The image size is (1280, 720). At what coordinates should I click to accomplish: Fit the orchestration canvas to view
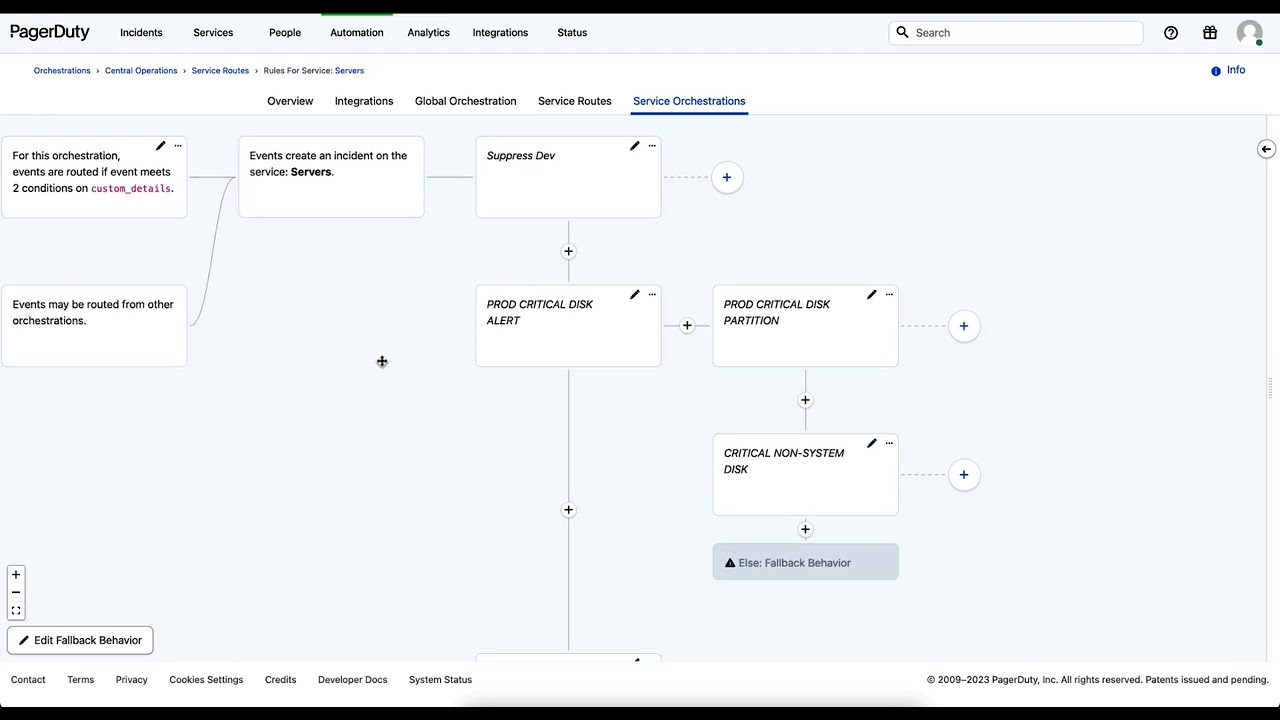click(x=16, y=611)
